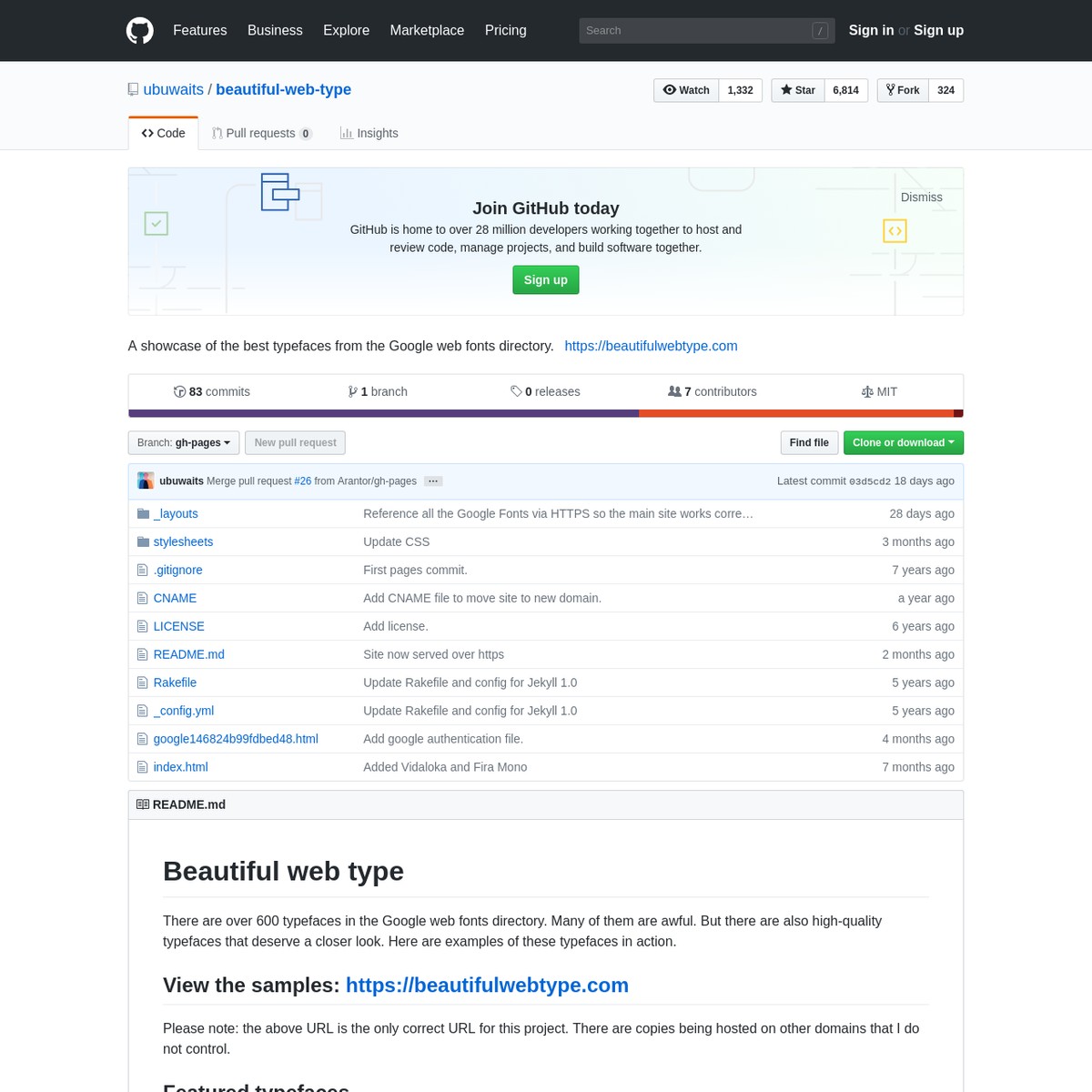Open Explore in the top navigation

(347, 31)
